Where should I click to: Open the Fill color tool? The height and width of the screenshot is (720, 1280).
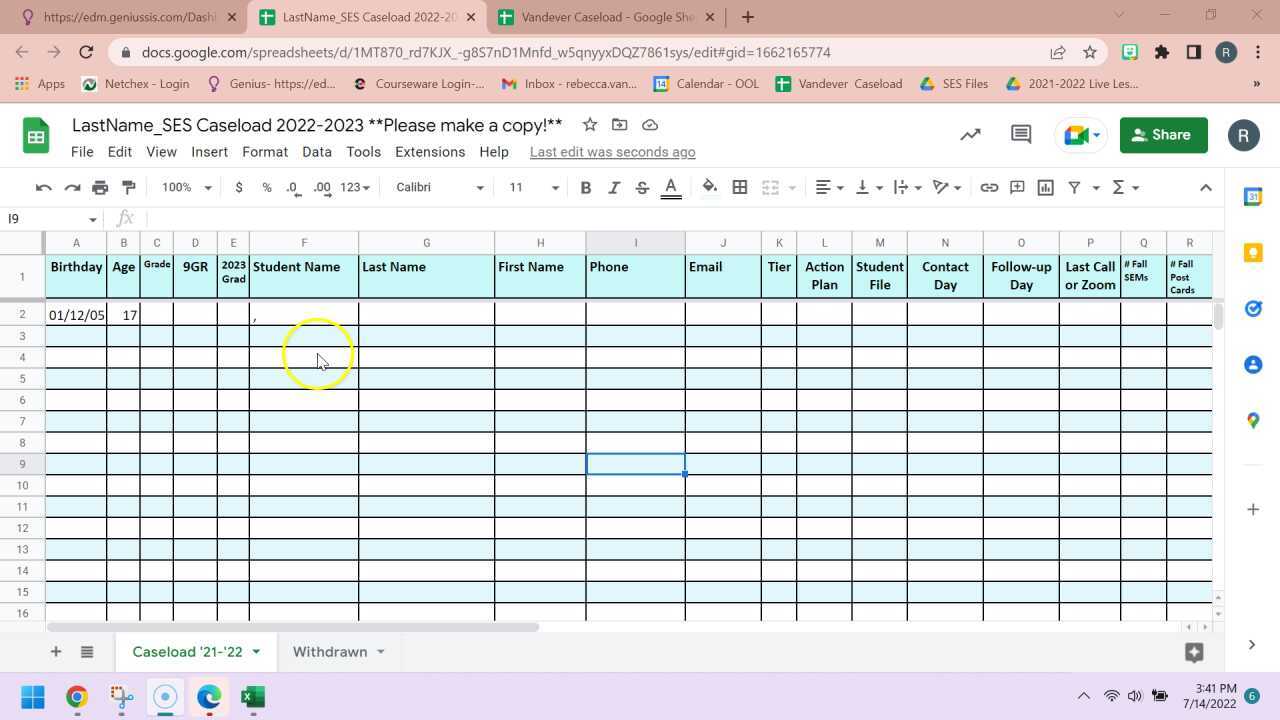coord(709,187)
